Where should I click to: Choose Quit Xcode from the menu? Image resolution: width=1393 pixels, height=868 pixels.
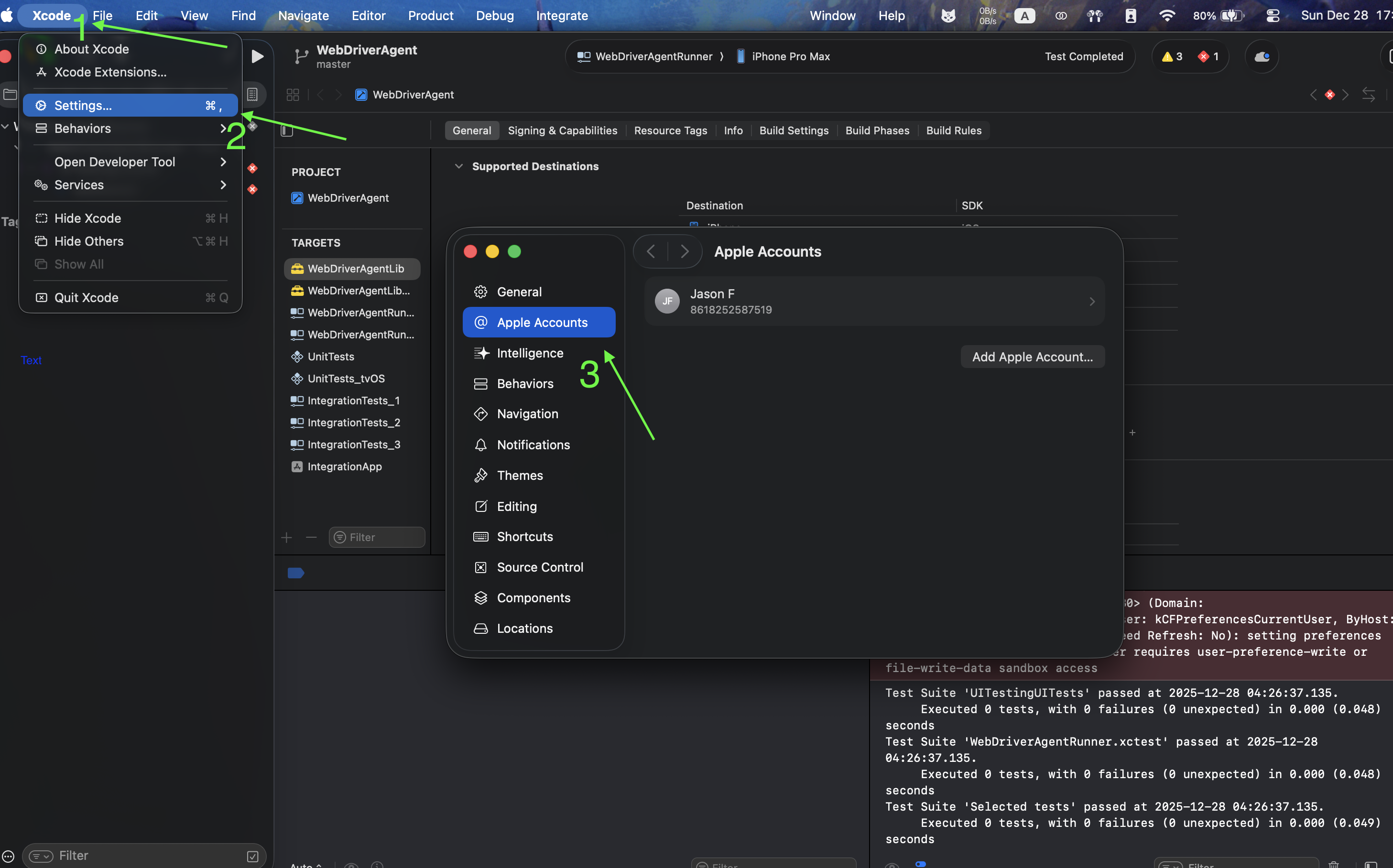pyautogui.click(x=87, y=297)
